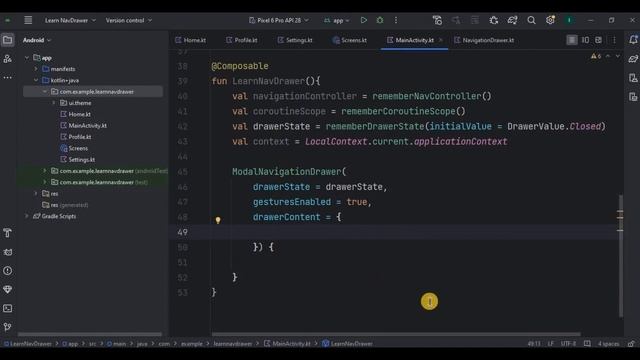
Task: Click the lightbulb intention action on line 48
Action: [218, 220]
